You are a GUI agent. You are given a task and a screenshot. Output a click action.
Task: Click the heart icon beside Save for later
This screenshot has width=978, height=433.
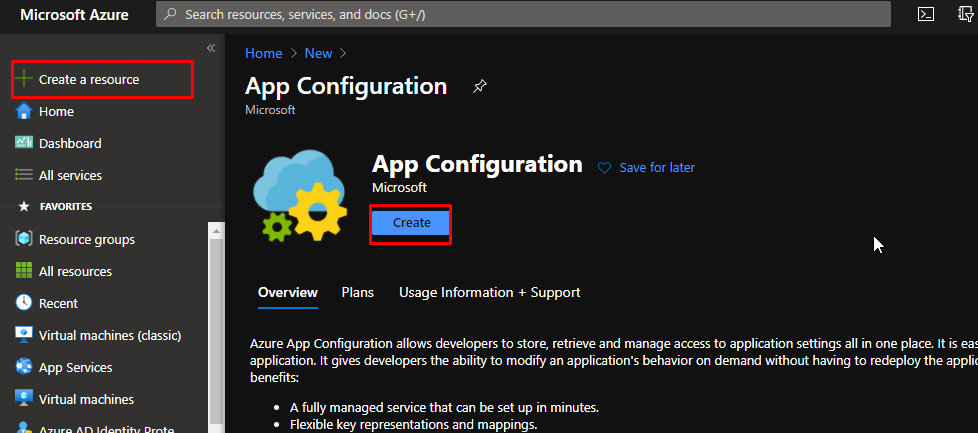(604, 168)
